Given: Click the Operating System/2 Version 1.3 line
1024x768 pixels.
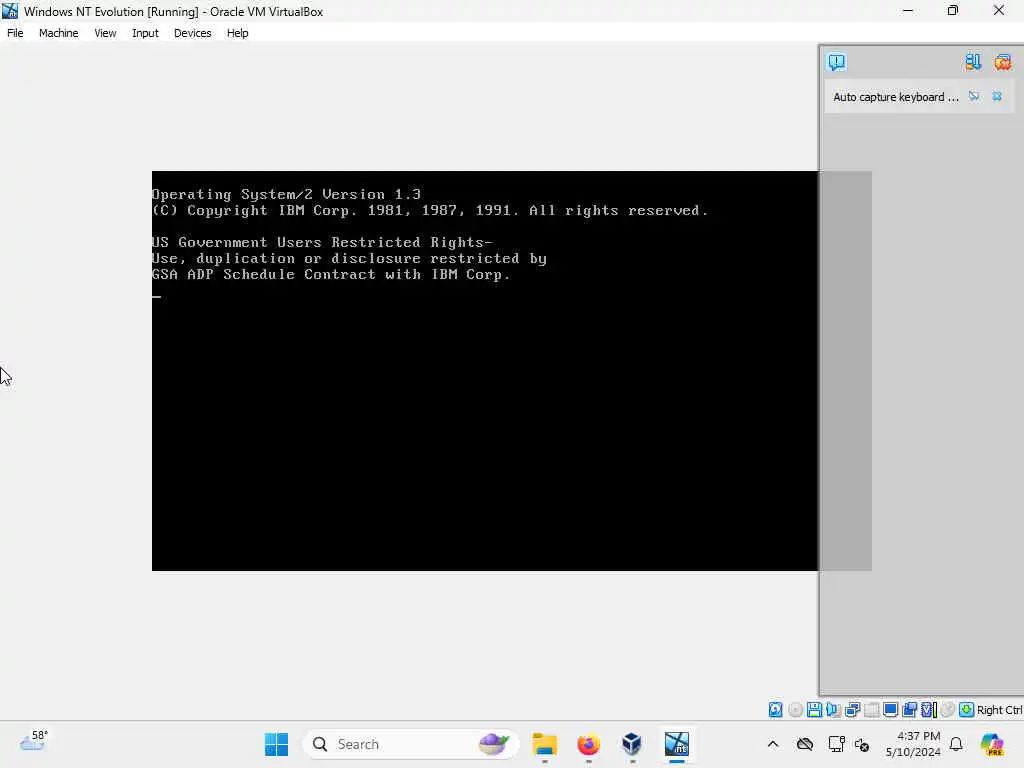Looking at the screenshot, I should click(286, 194).
